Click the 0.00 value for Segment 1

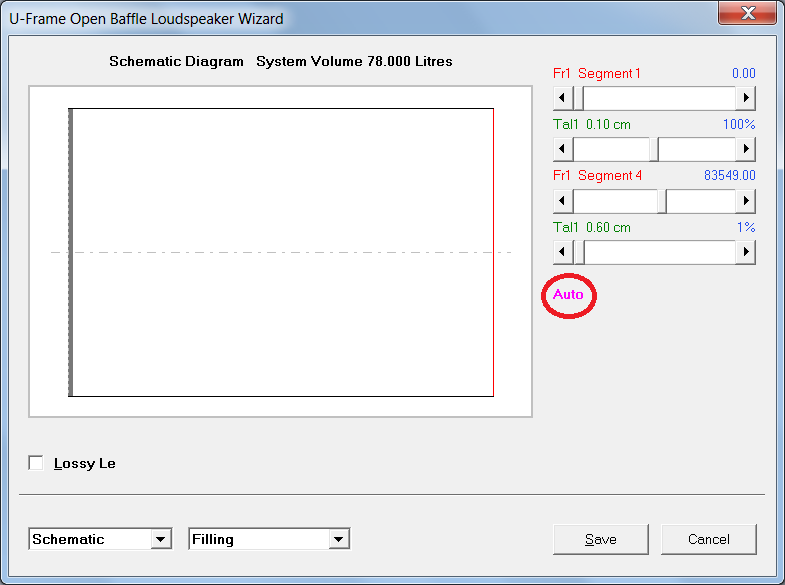(743, 74)
